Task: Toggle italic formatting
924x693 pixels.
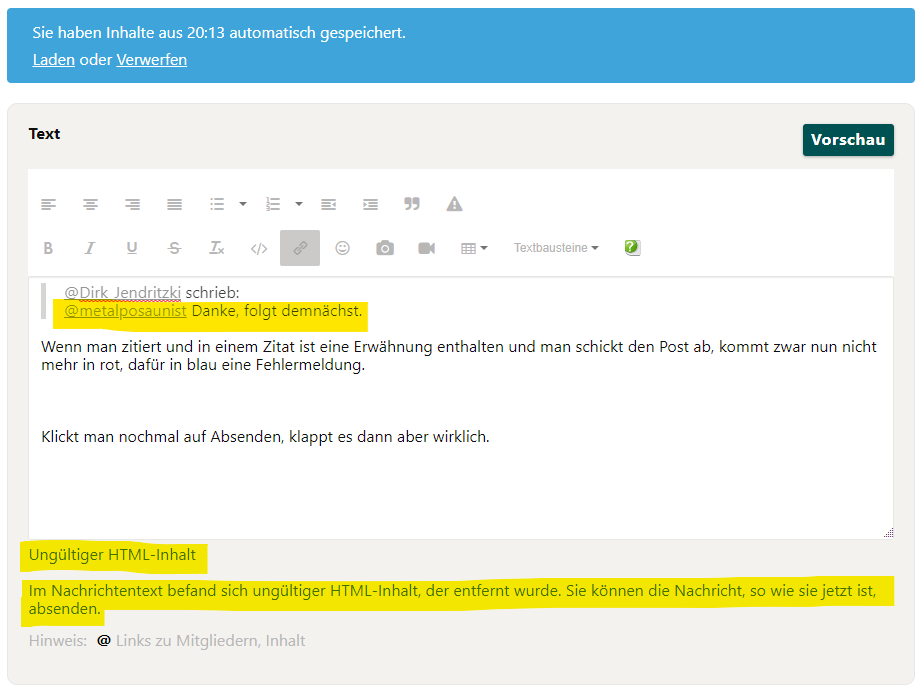Action: click(90, 248)
